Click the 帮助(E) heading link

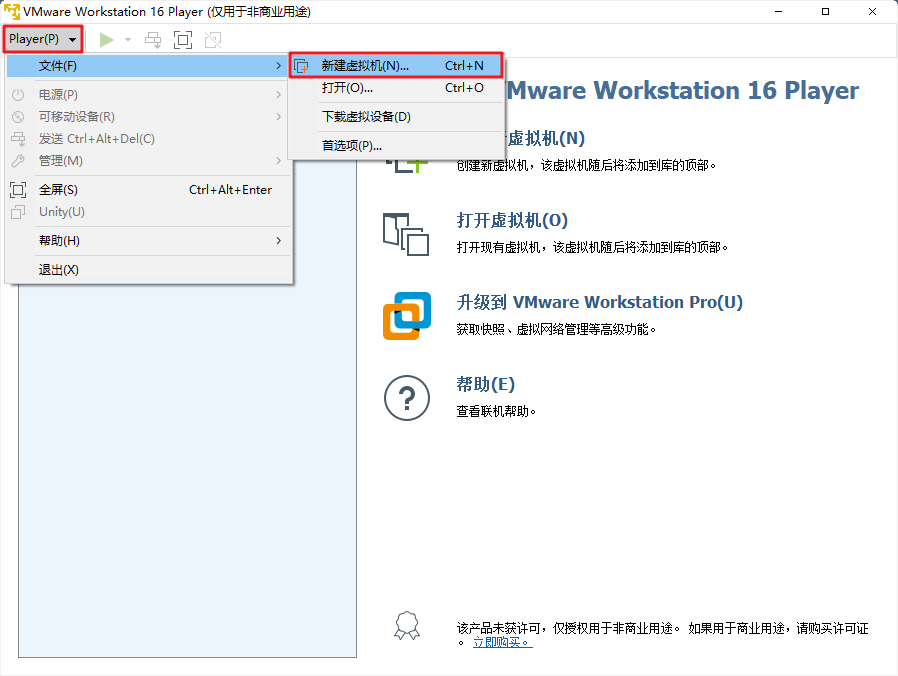[486, 384]
